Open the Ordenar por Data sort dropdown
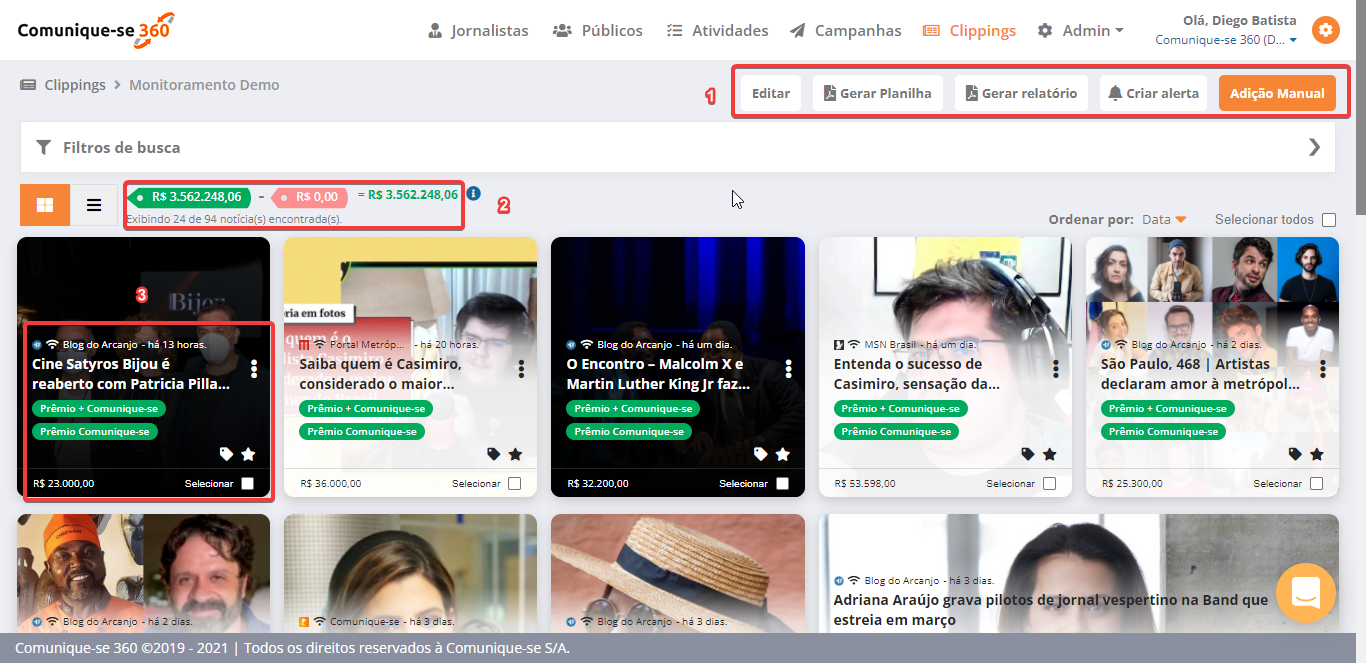Image resolution: width=1366 pixels, height=663 pixels. [x=1164, y=220]
